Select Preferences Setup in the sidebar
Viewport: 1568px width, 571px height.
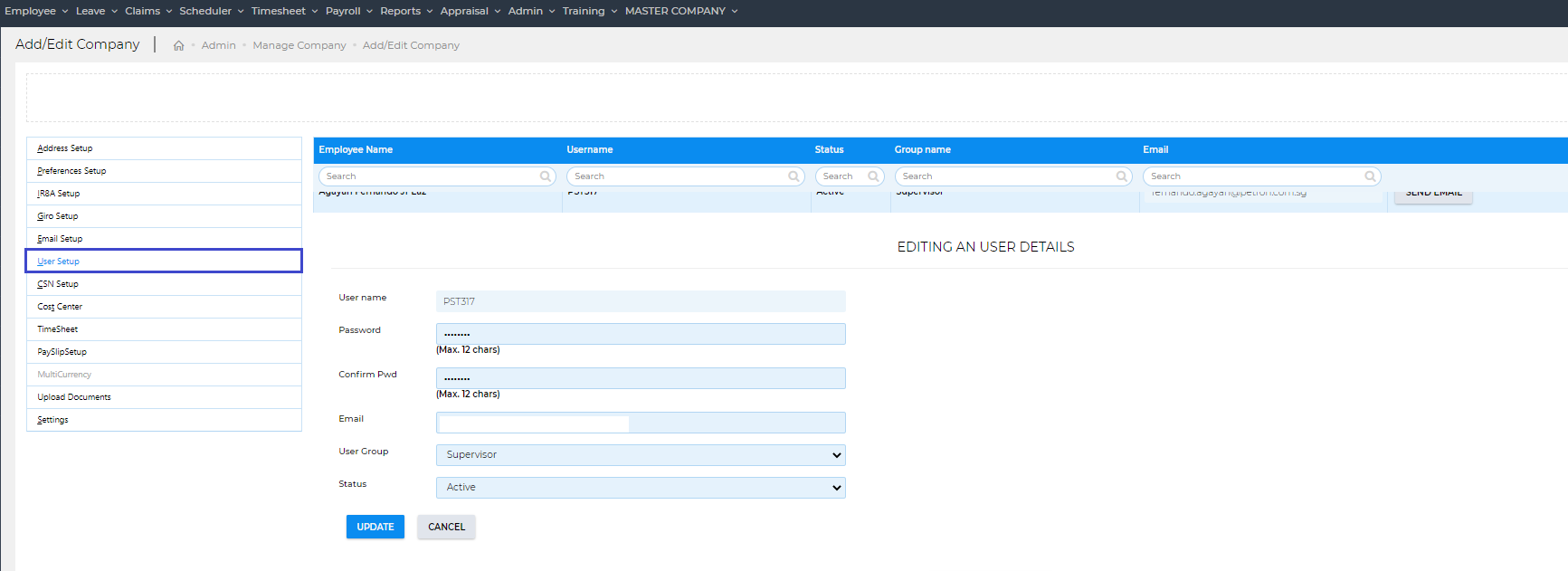[x=164, y=171]
